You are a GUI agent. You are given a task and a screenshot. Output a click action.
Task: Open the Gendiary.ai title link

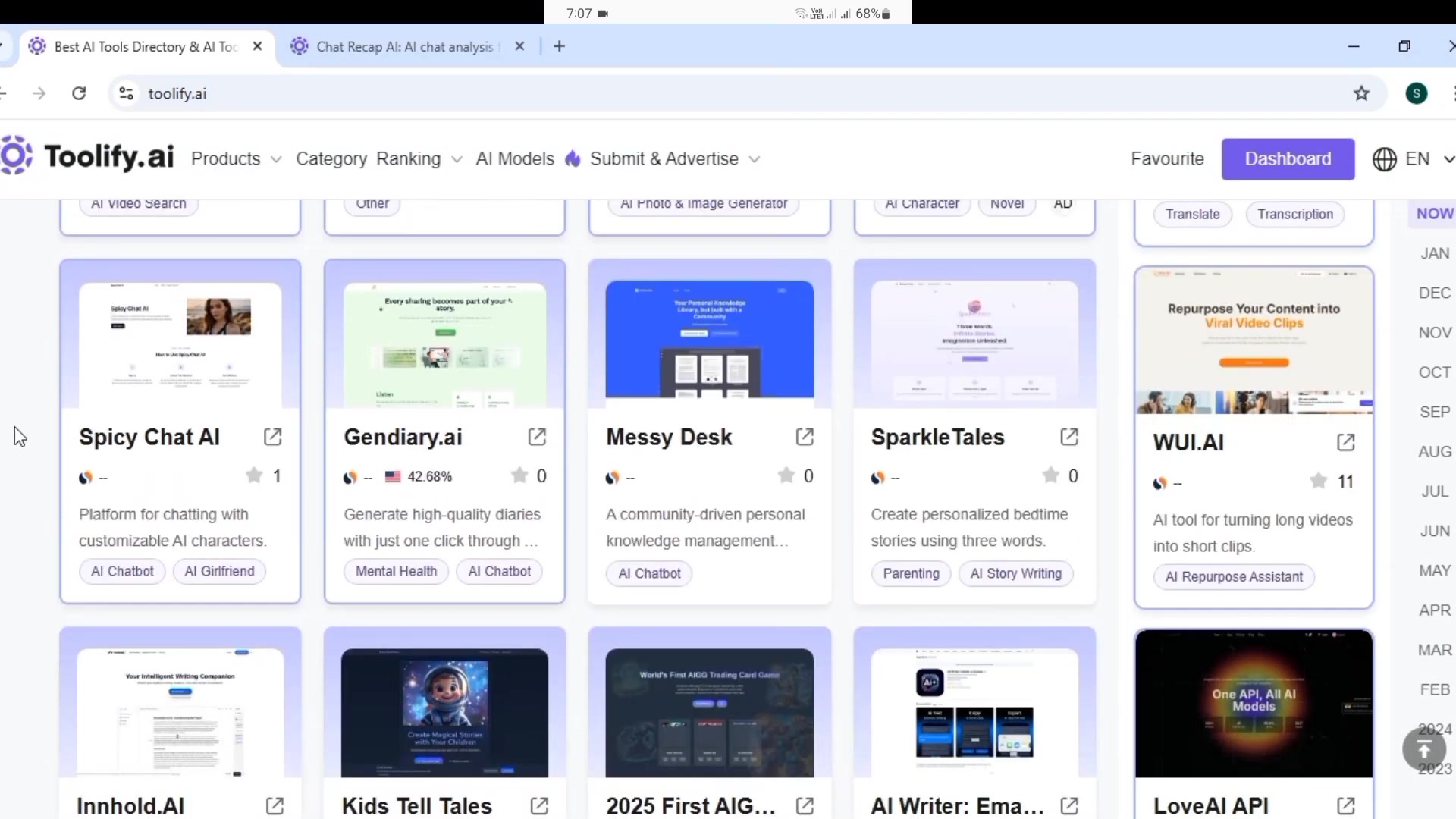tap(403, 437)
